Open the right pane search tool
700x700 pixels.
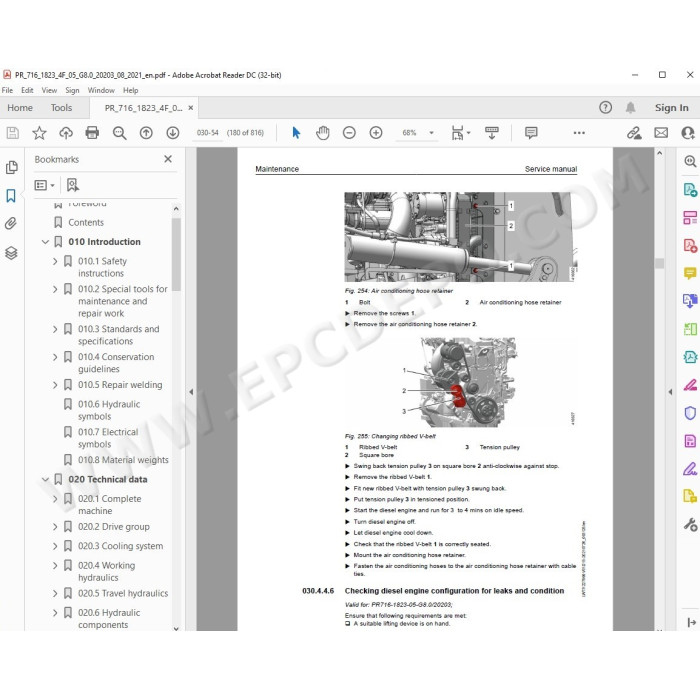coord(690,161)
